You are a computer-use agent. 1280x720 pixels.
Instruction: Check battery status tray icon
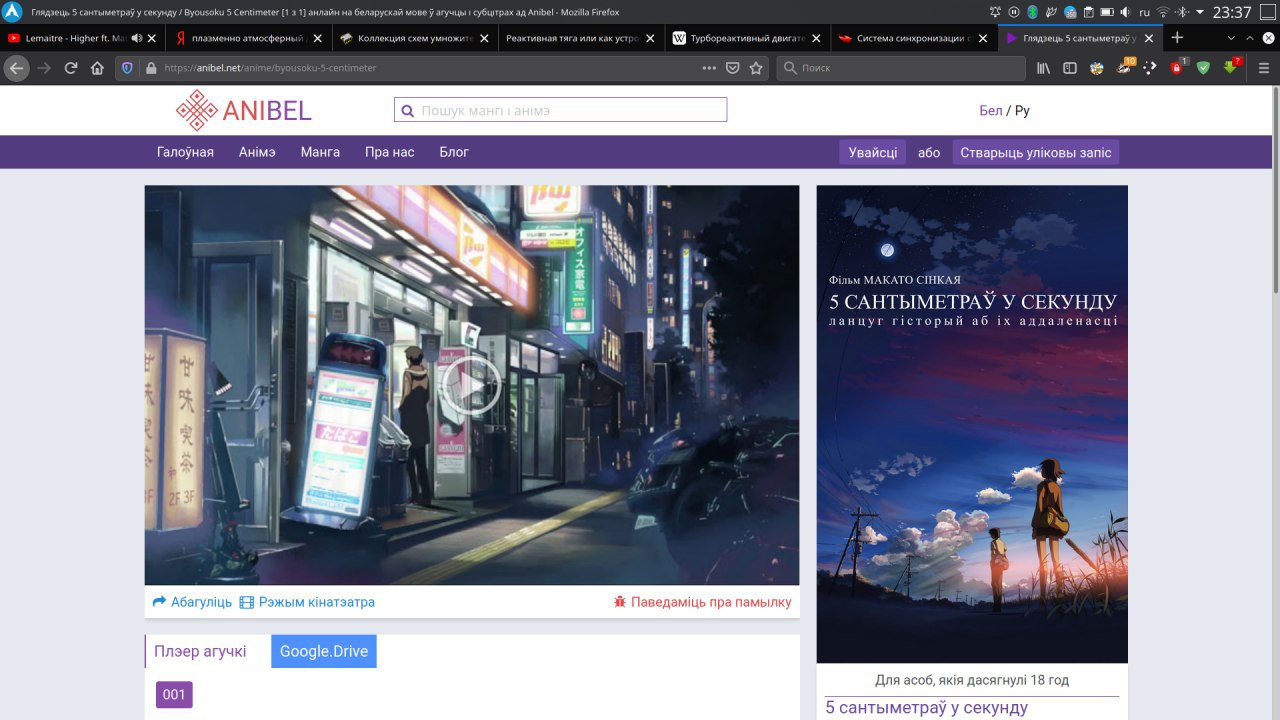[x=1107, y=12]
